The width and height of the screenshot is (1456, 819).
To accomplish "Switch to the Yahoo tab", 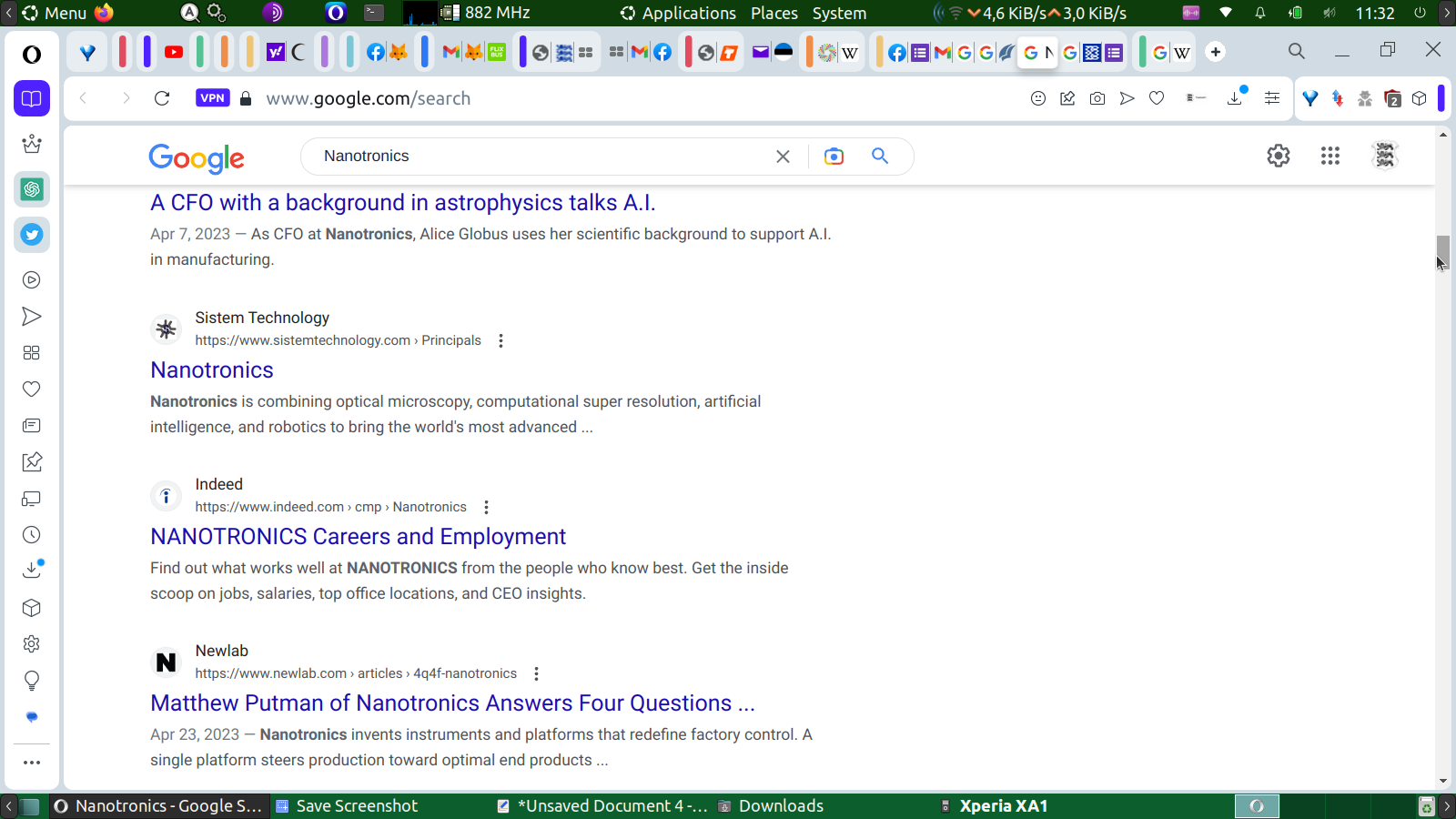I will coord(276,52).
